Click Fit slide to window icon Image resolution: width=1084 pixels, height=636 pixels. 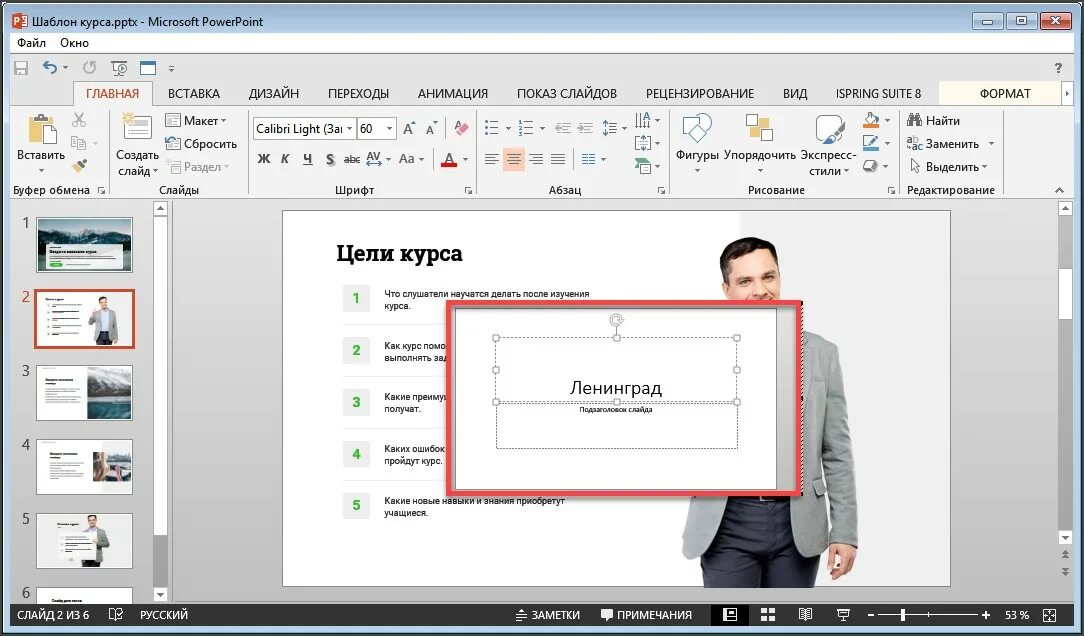coord(1049,615)
